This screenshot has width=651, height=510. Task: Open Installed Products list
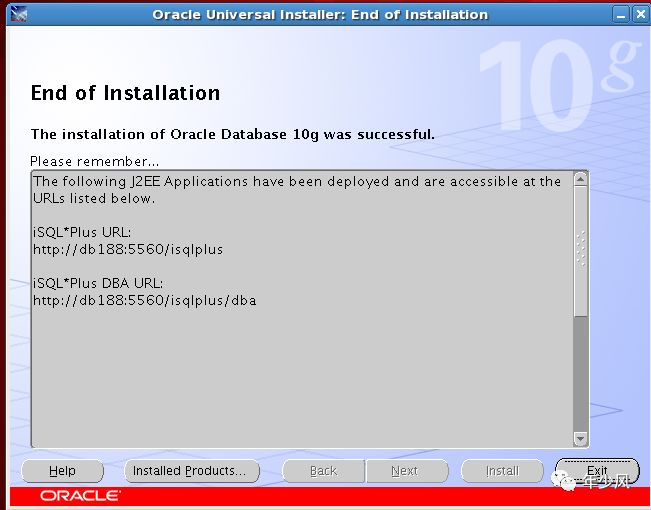[191, 471]
